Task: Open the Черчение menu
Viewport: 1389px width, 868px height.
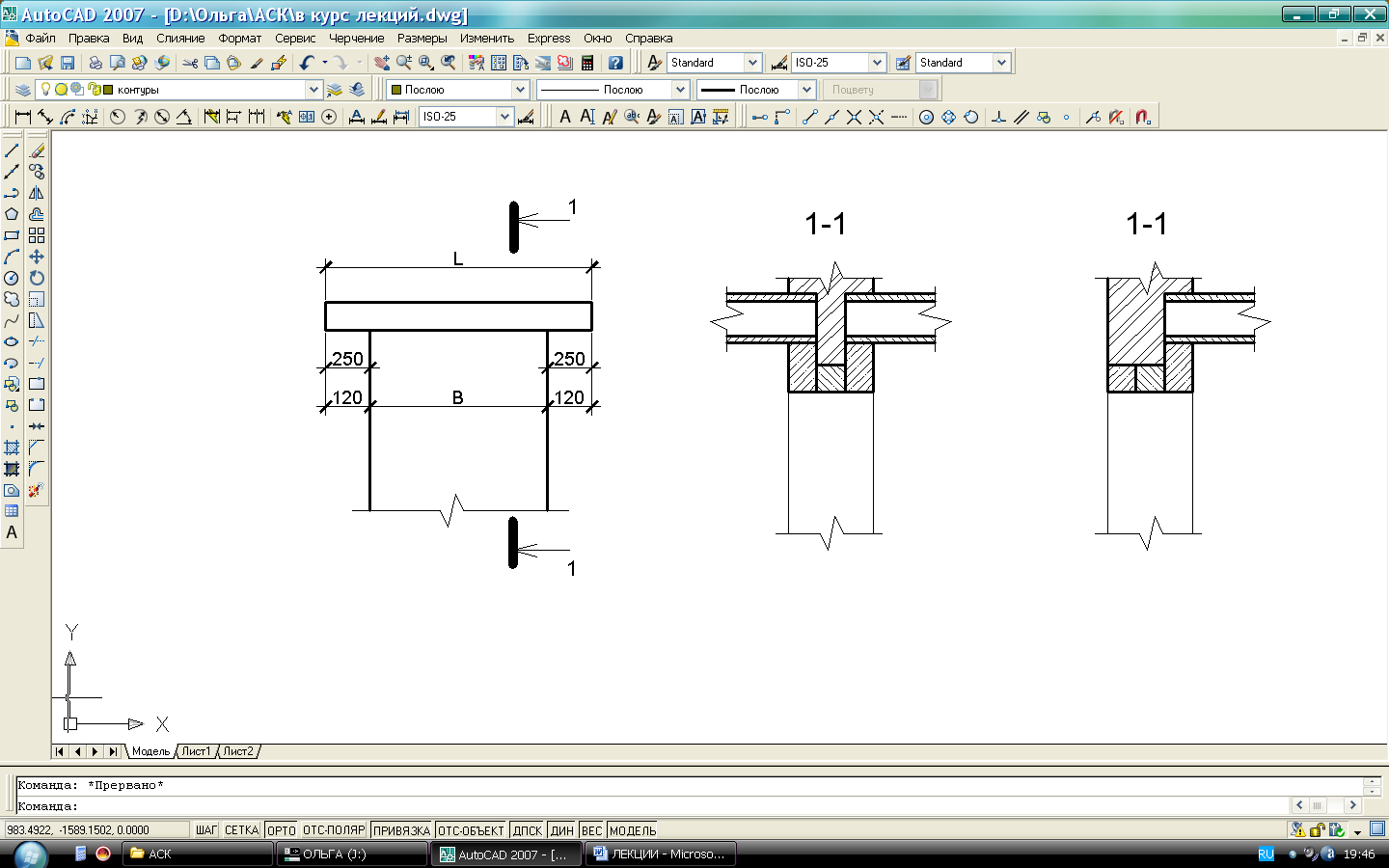Action: point(356,39)
